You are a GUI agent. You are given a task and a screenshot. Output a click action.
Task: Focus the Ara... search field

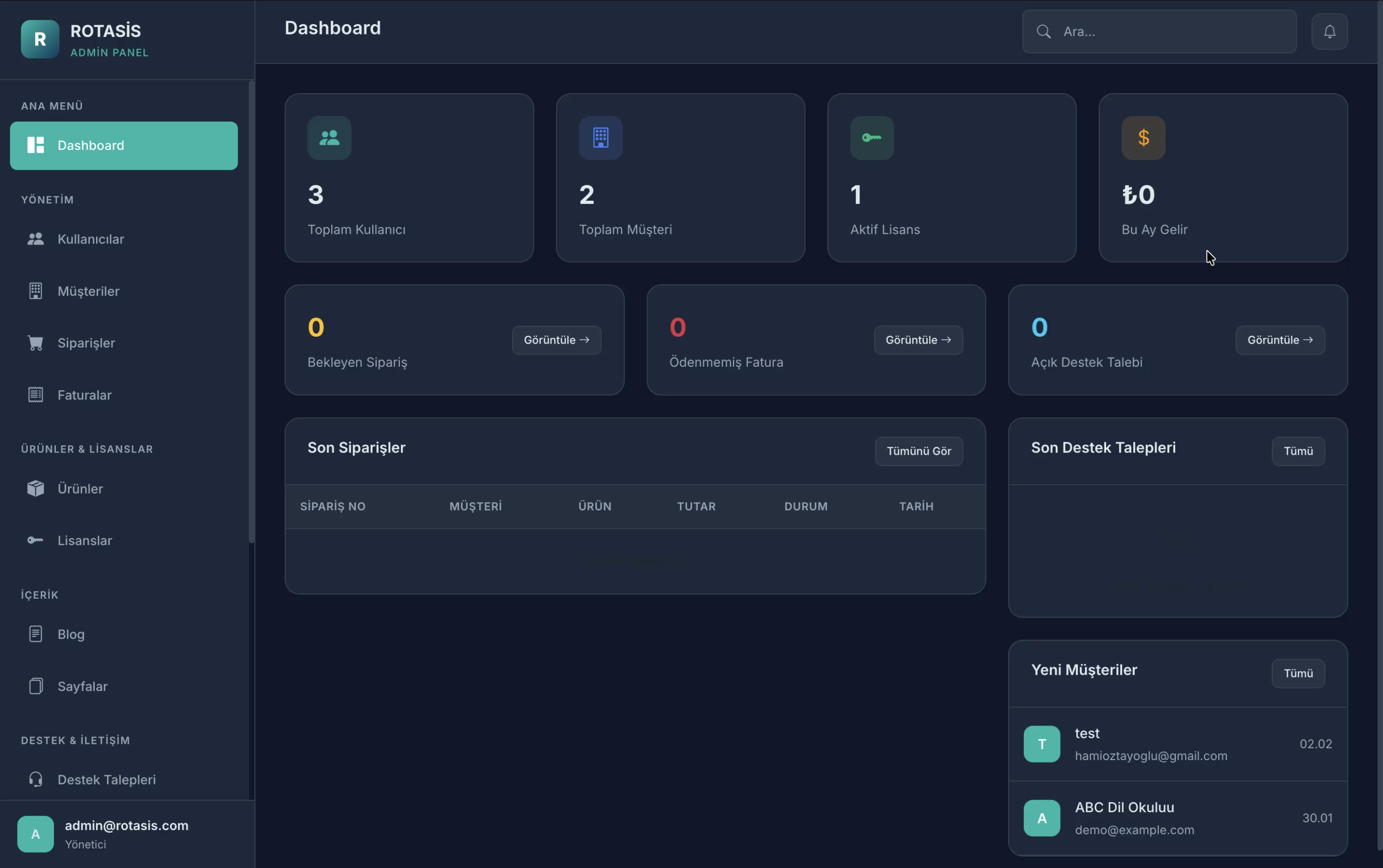(1159, 32)
